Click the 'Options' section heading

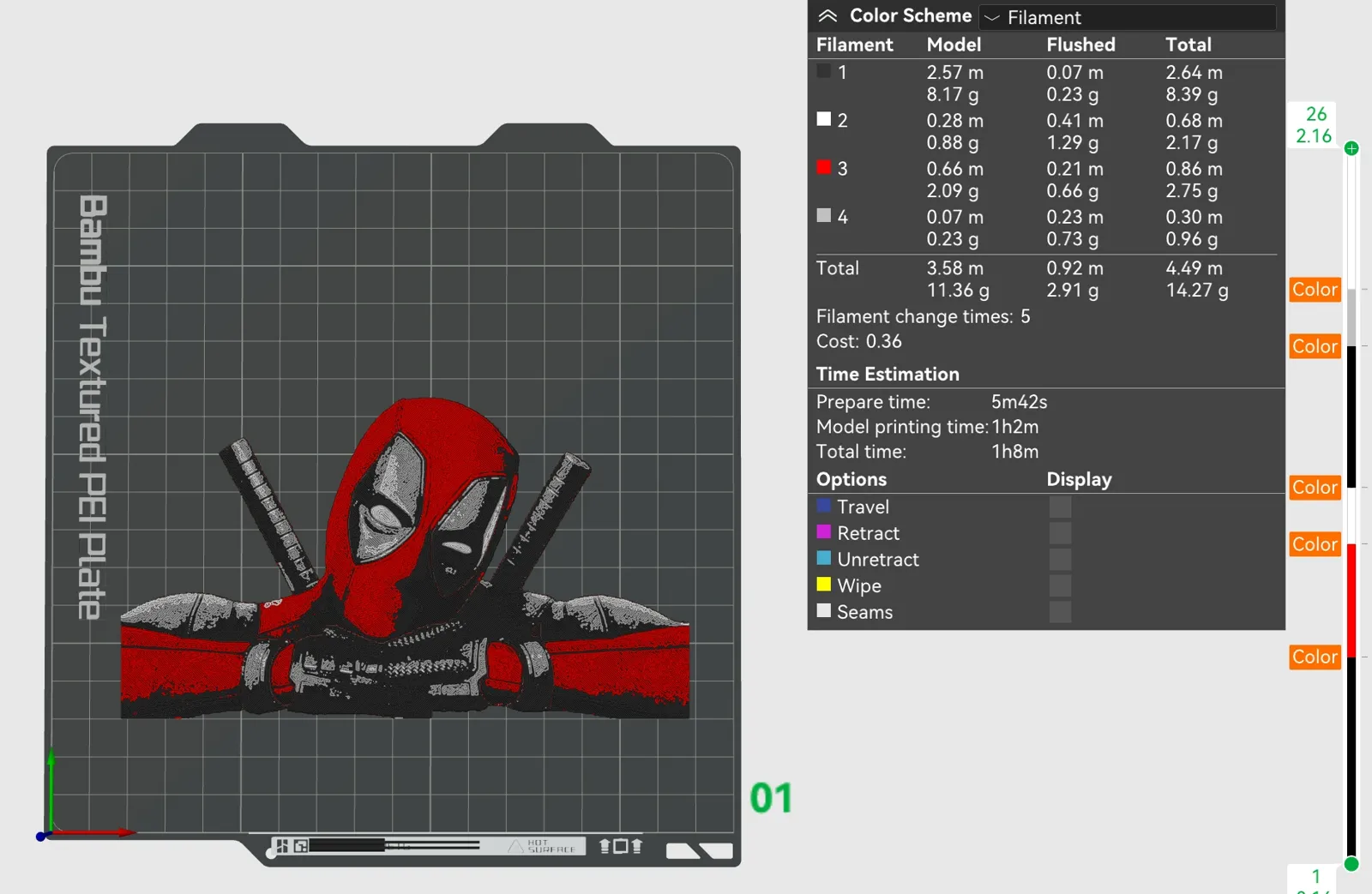pyautogui.click(x=851, y=479)
